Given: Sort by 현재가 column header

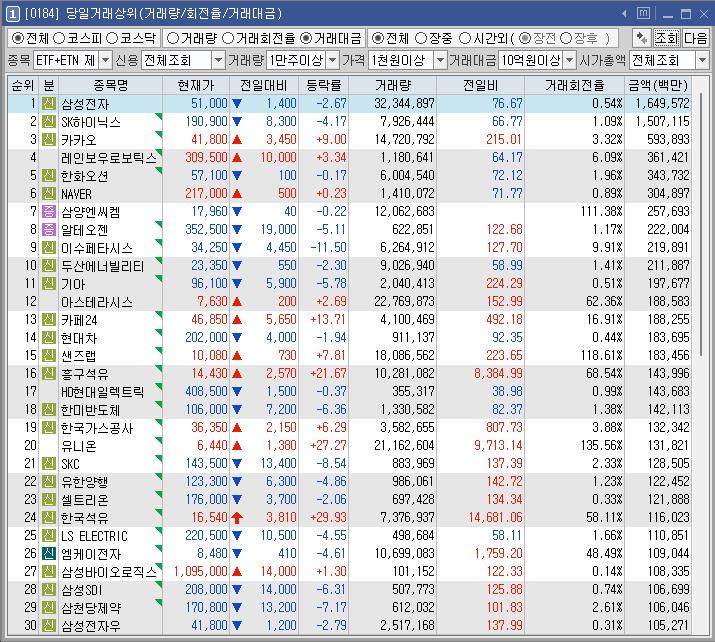Looking at the screenshot, I should pos(196,85).
